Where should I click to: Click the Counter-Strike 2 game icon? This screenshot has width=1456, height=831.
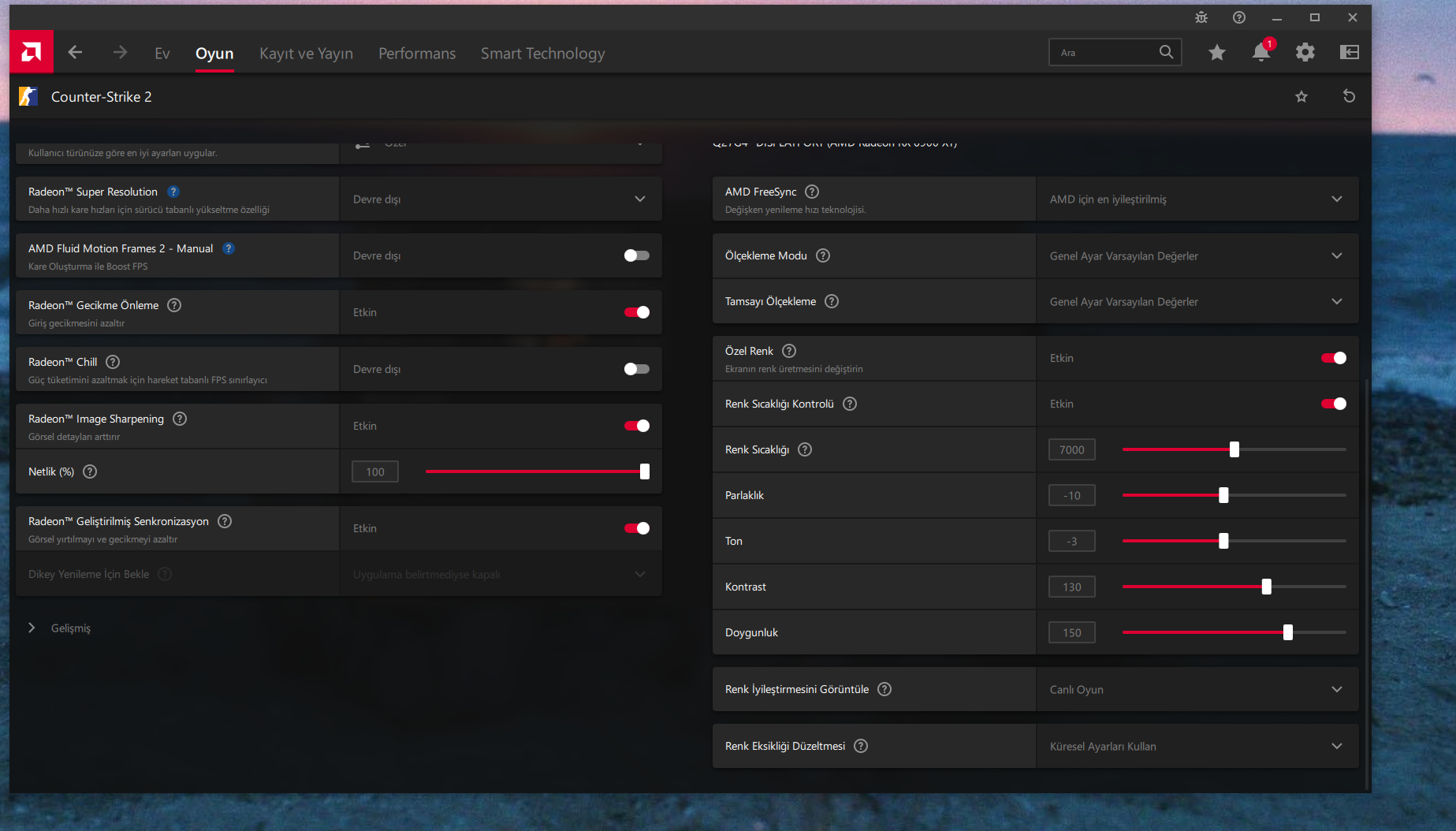28,96
